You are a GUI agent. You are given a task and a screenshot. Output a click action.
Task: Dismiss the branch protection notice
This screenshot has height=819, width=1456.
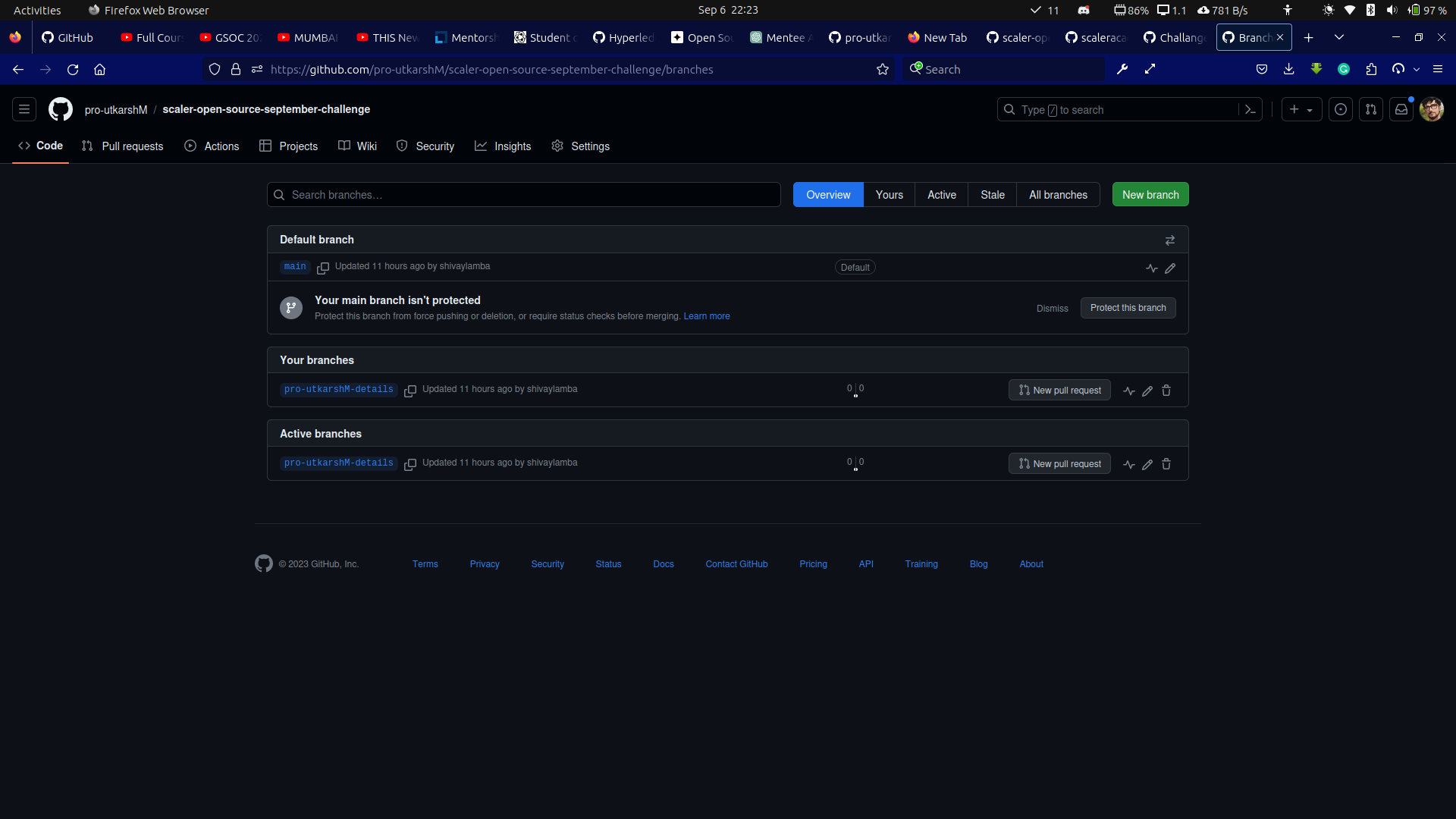click(x=1052, y=308)
